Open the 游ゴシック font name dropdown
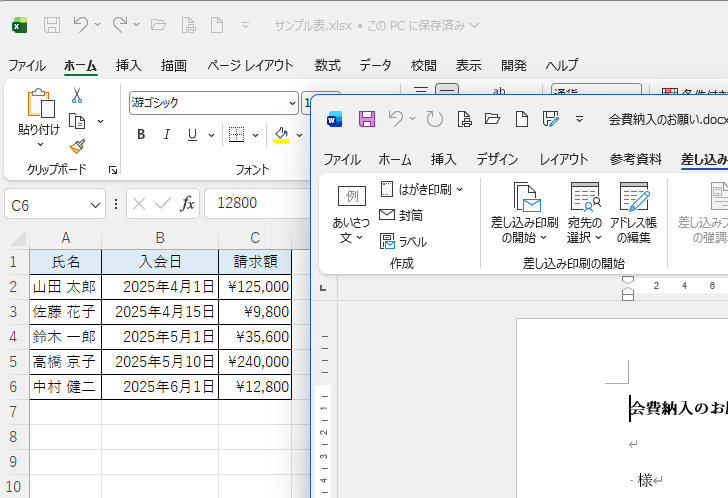The height and width of the screenshot is (498, 728). (x=292, y=103)
